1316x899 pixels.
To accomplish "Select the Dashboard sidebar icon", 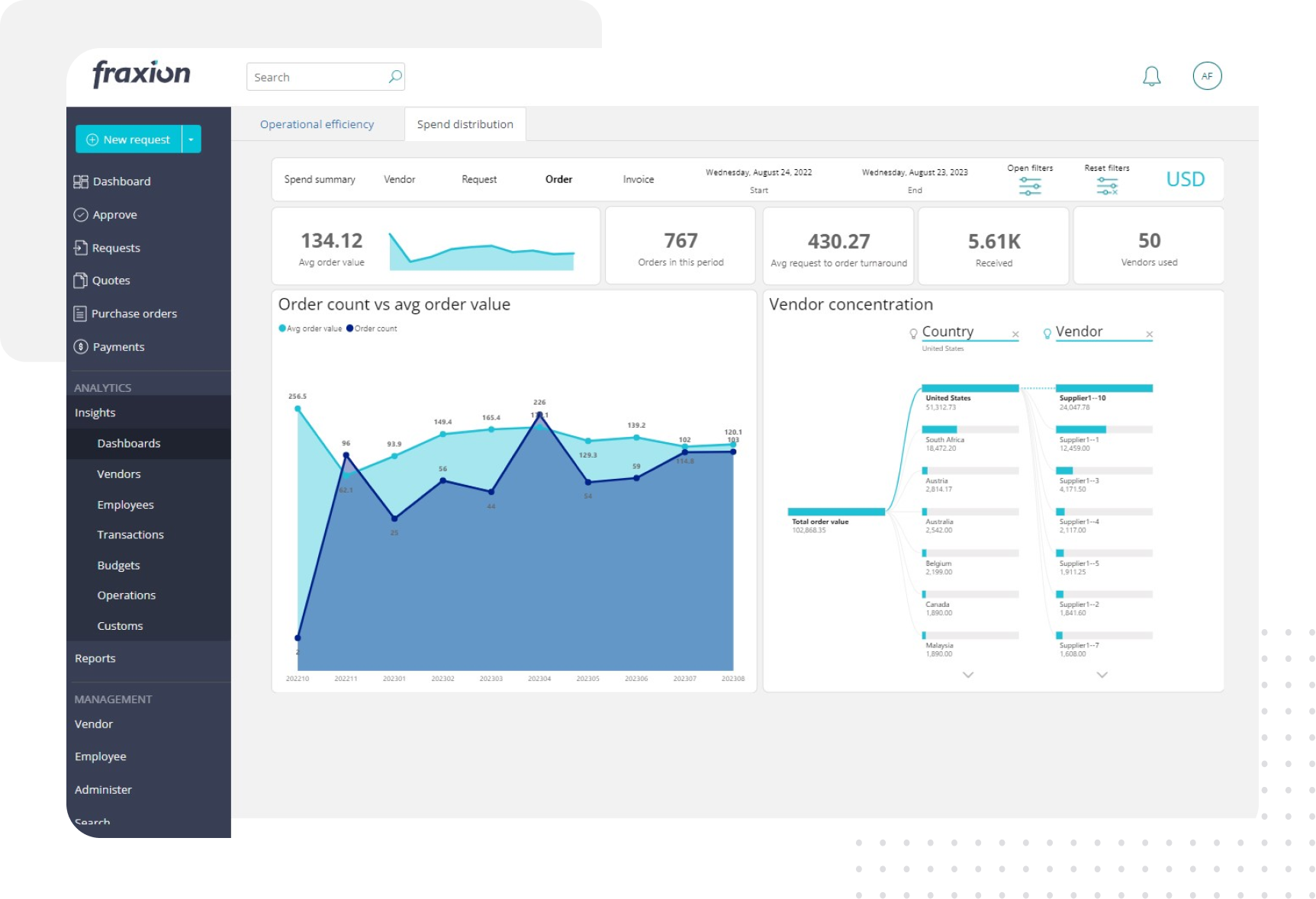I will pyautogui.click(x=82, y=181).
